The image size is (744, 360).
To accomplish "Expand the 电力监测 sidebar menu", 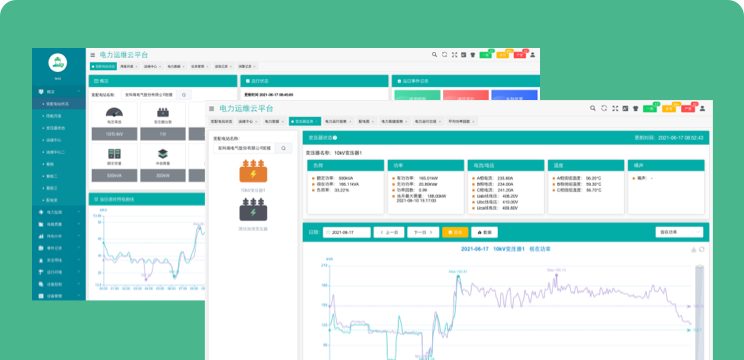I will 59,212.
